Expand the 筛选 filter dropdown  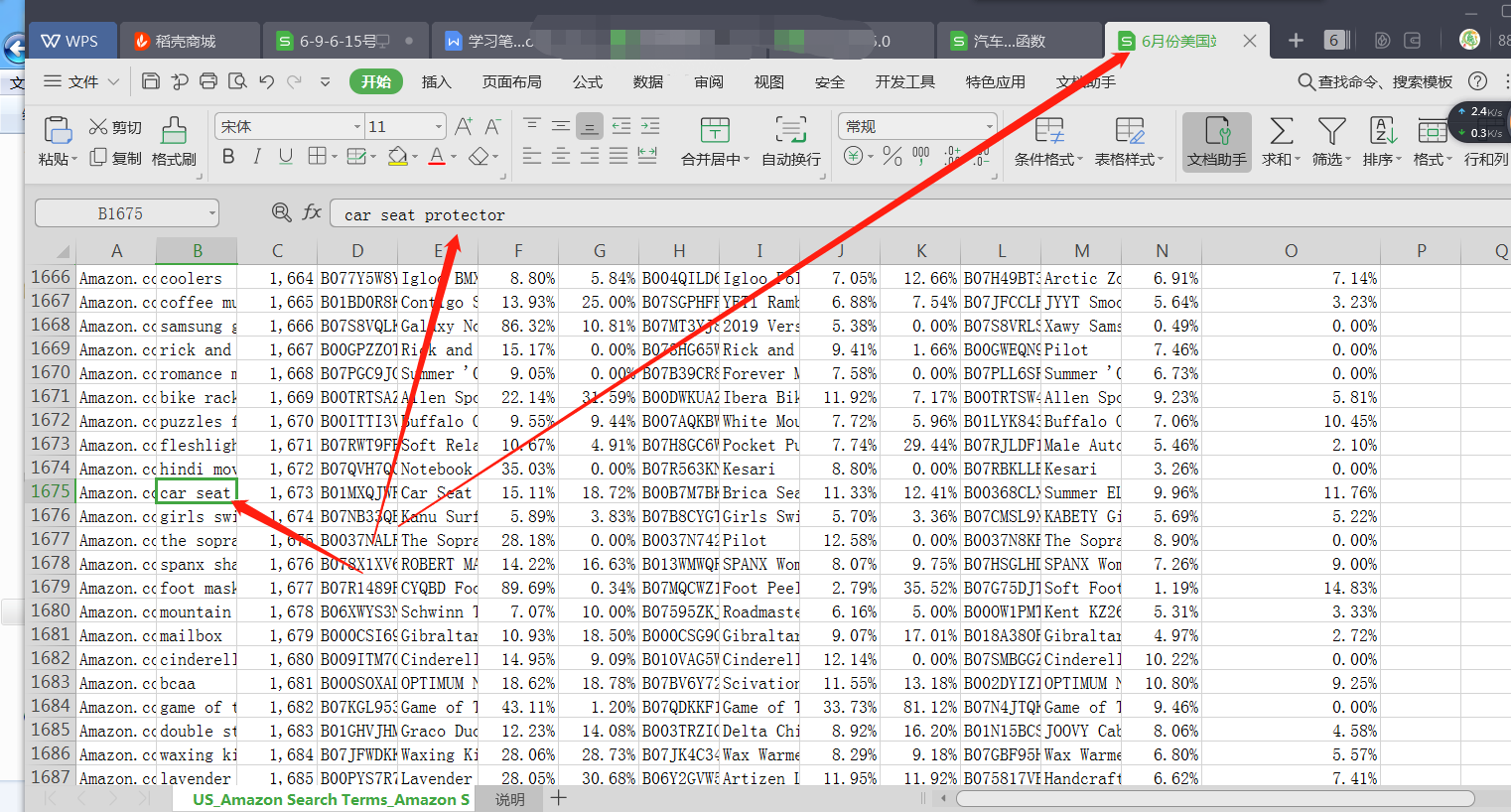click(x=1347, y=159)
